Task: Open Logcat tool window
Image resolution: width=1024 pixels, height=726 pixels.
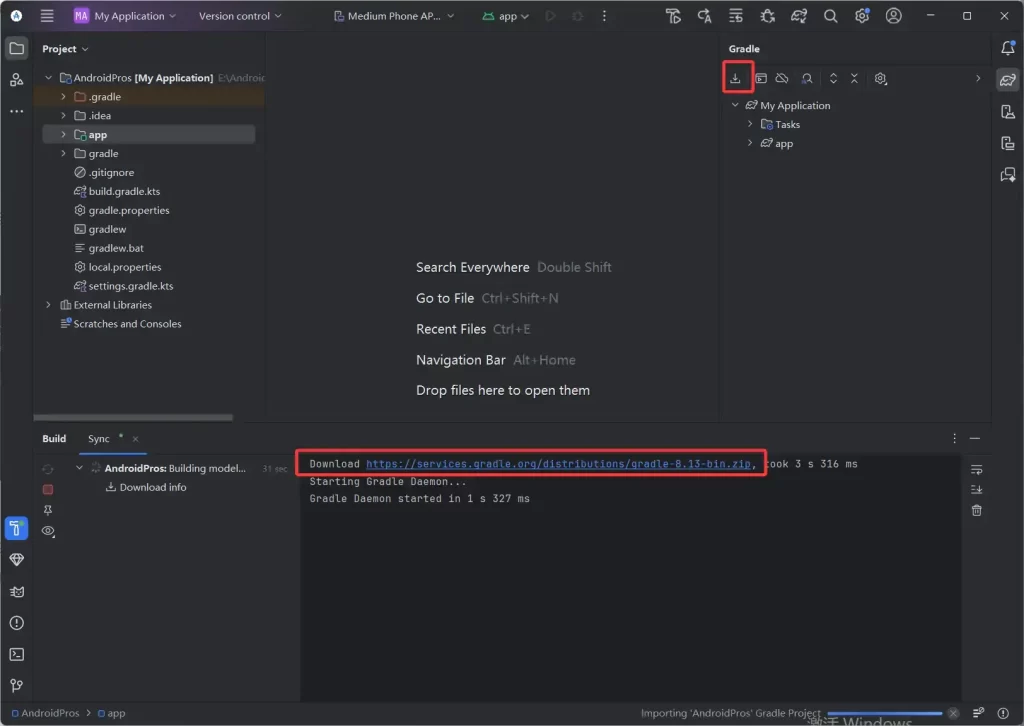Action: pyautogui.click(x=16, y=592)
